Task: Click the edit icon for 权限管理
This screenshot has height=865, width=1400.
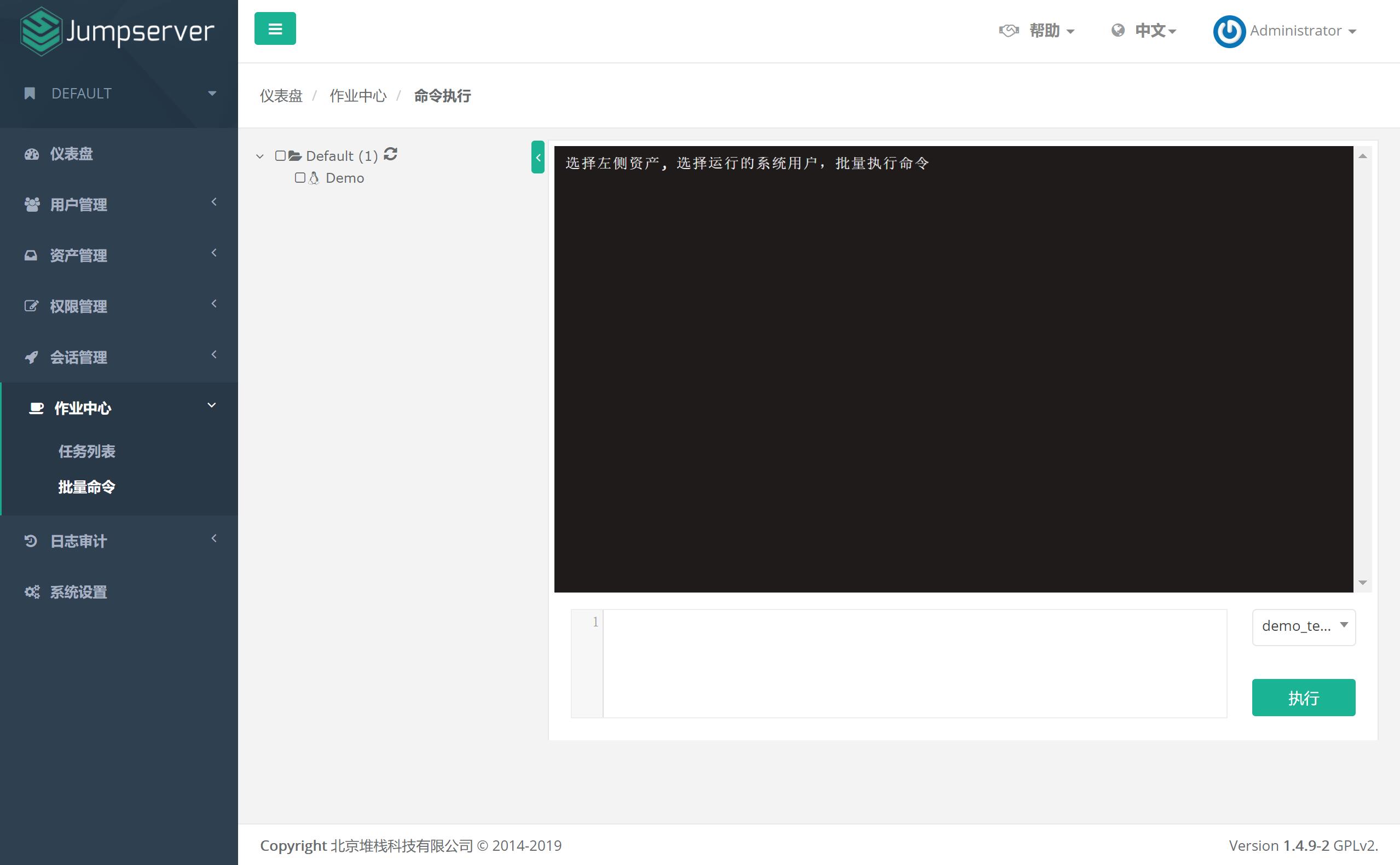Action: point(31,306)
